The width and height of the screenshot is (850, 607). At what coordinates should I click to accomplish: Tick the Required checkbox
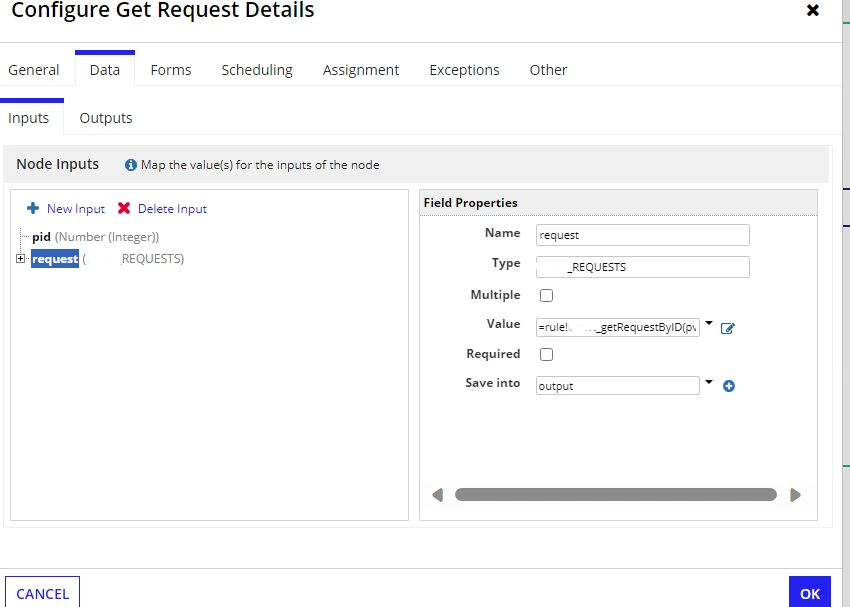[x=546, y=354]
